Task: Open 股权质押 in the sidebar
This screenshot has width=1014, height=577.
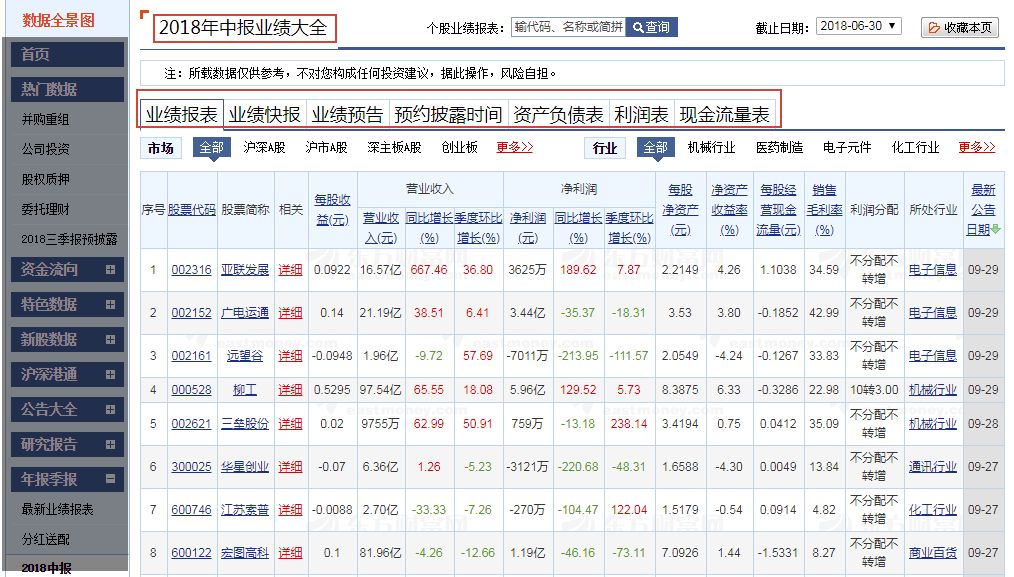Action: coord(45,179)
